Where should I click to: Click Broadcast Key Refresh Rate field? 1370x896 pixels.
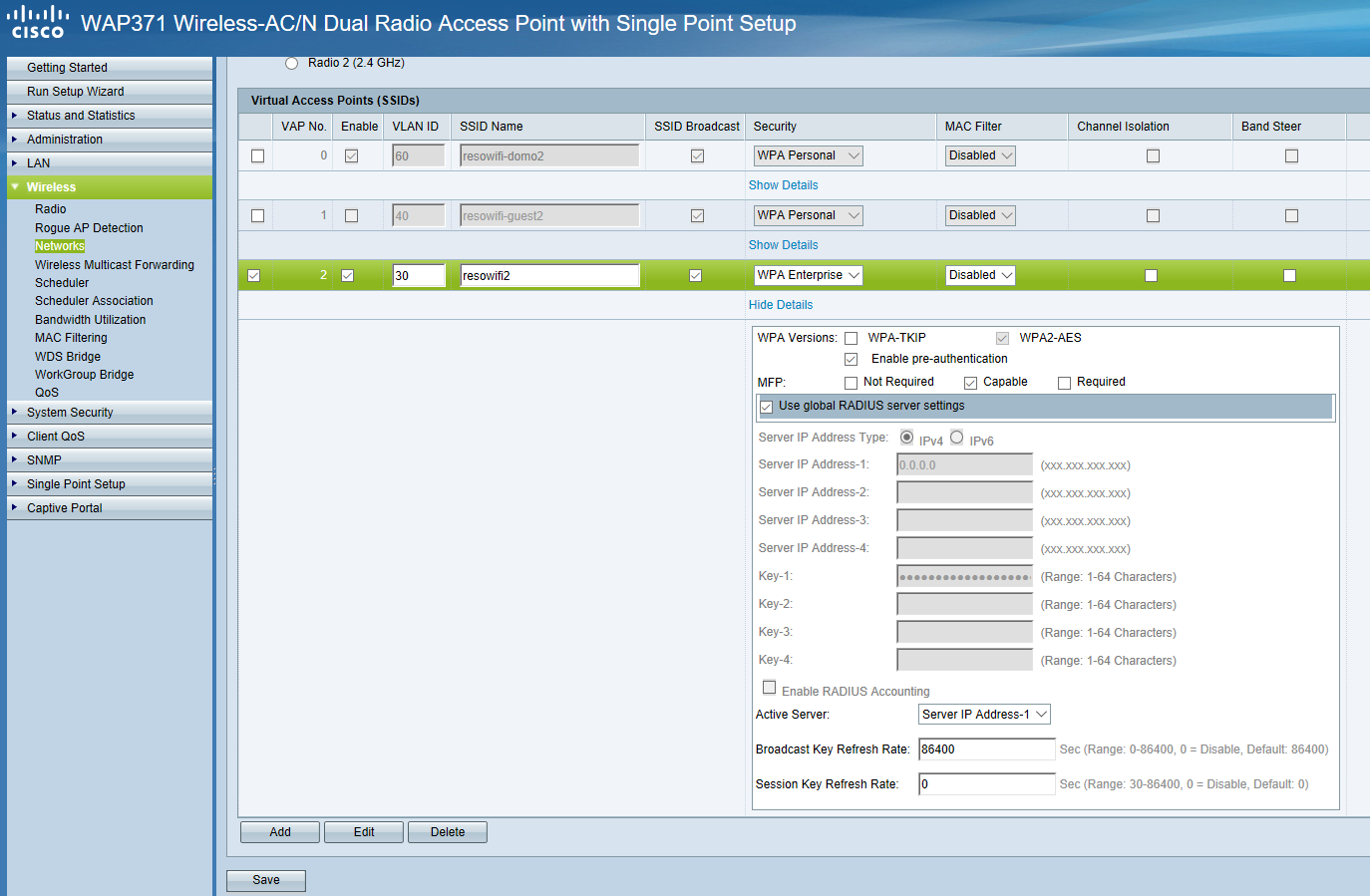click(x=987, y=749)
